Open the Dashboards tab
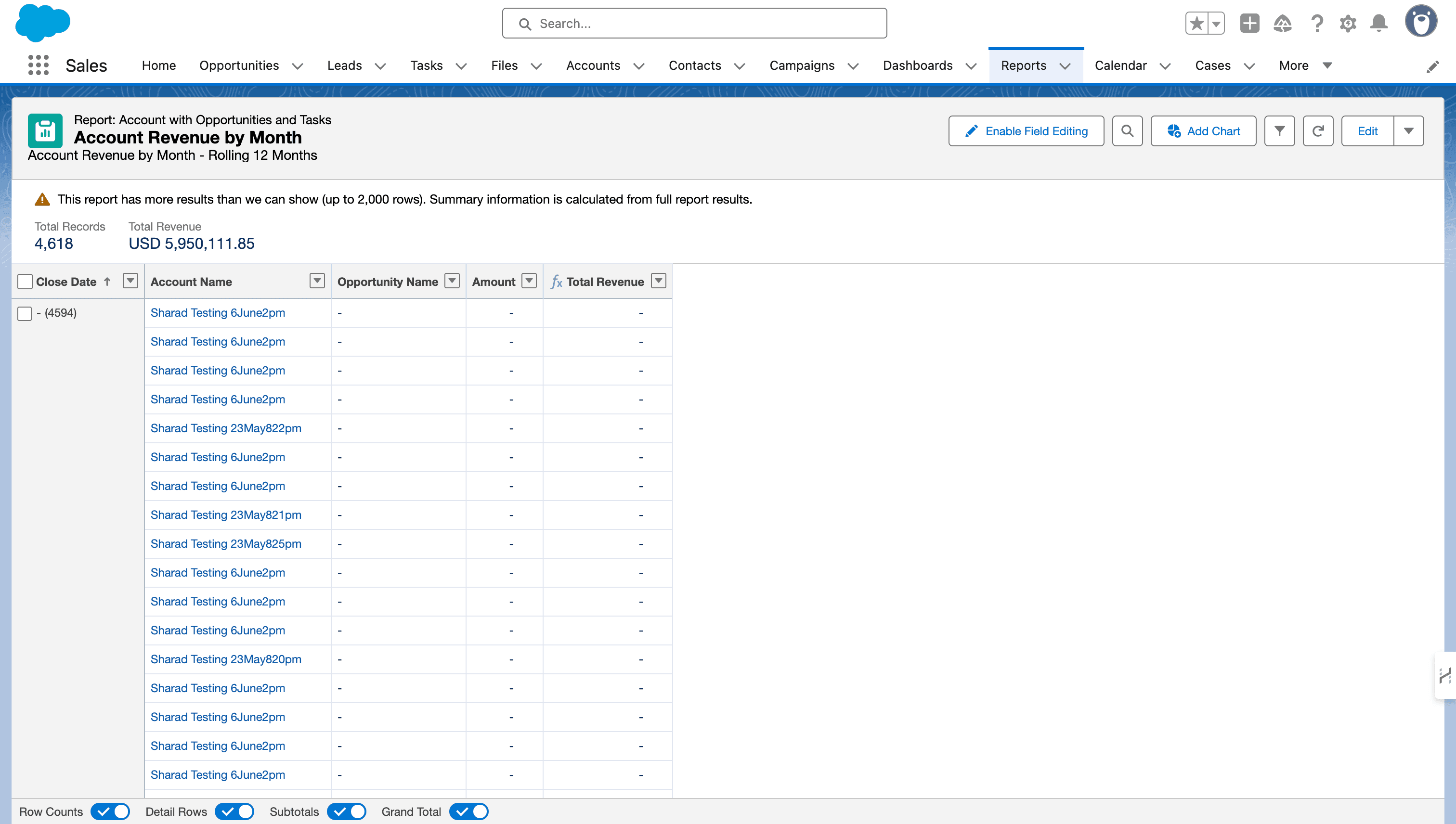Viewport: 1456px width, 824px height. click(917, 65)
